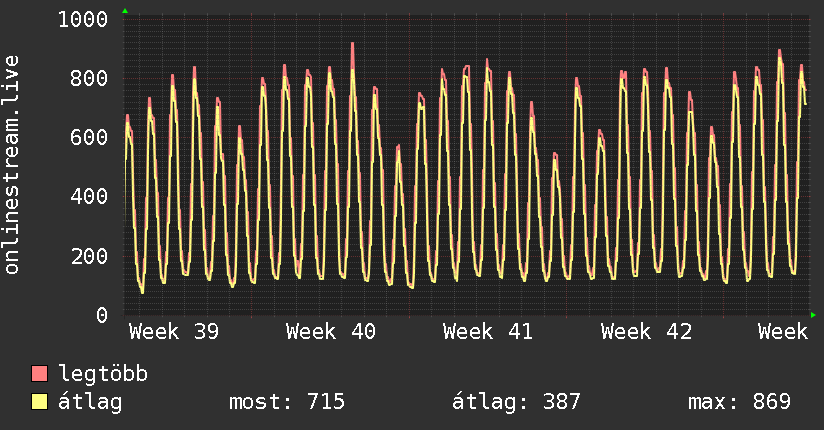Click the Week 39 axis label

tap(174, 332)
